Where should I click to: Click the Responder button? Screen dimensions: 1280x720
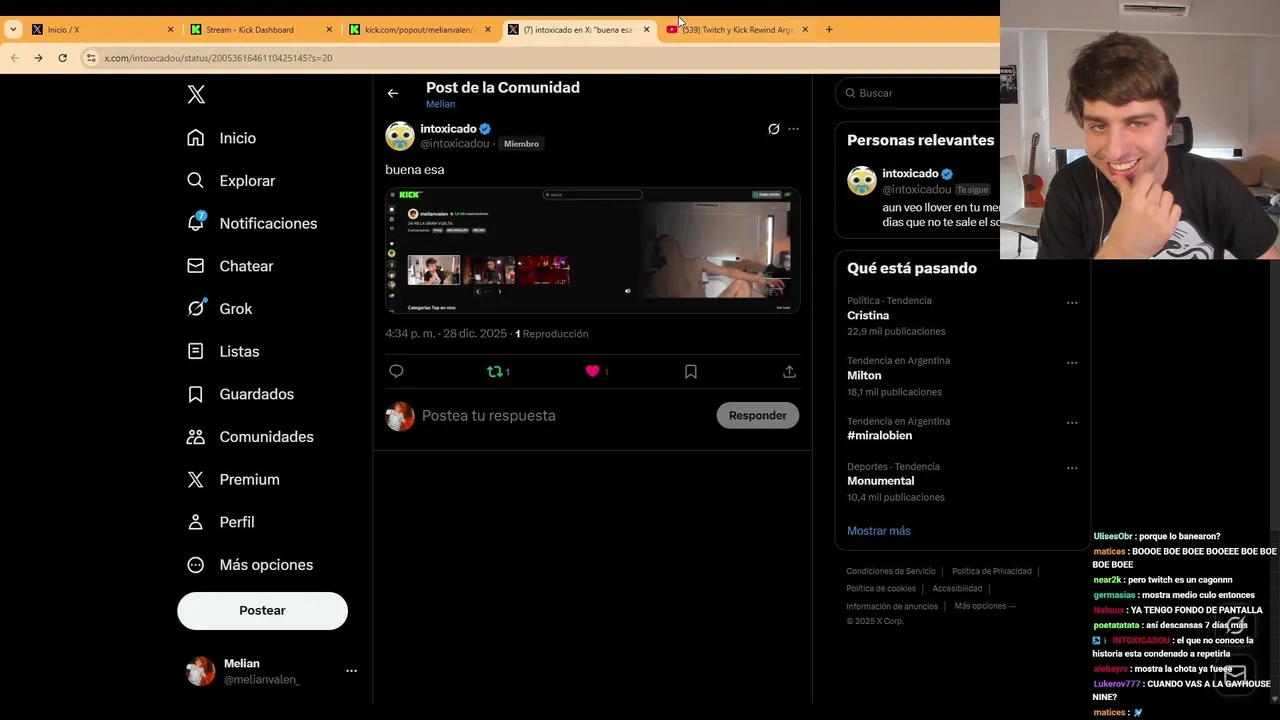(757, 415)
